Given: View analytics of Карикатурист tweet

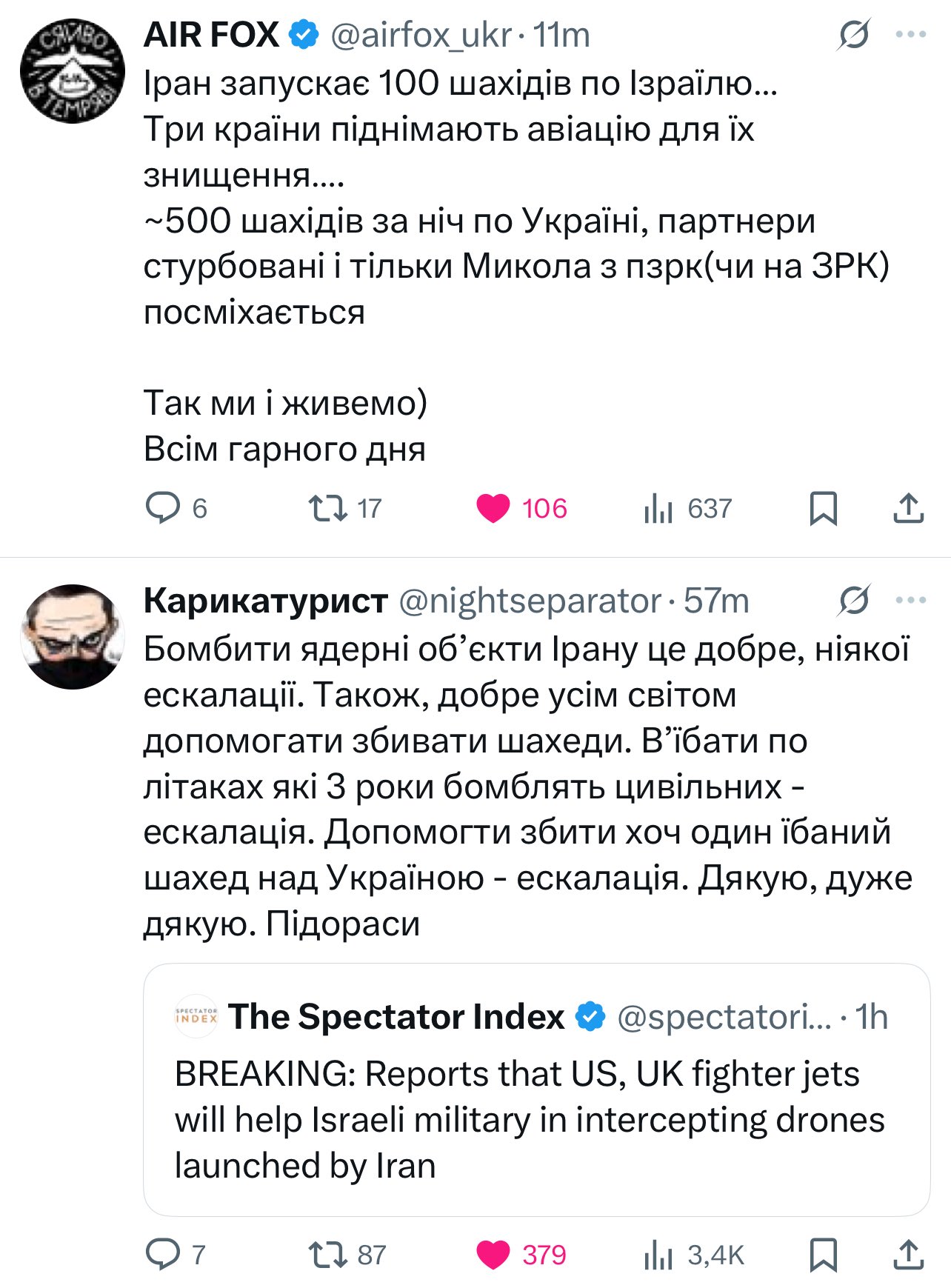Looking at the screenshot, I should tap(658, 1254).
